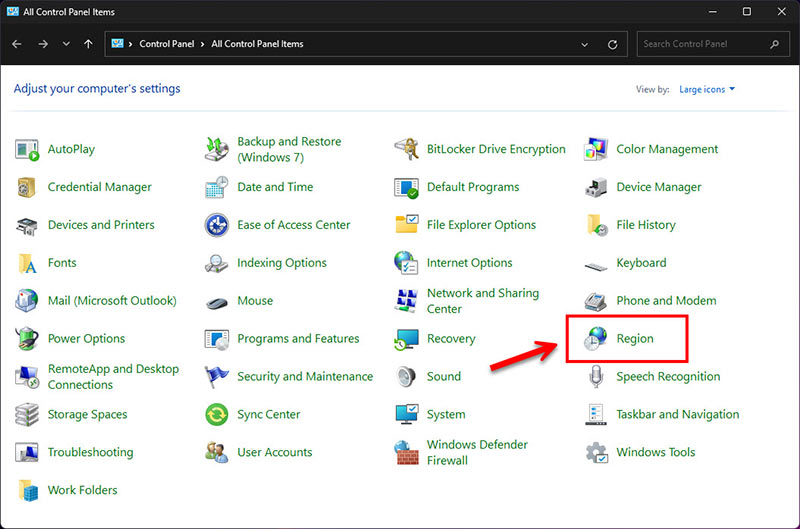Click the Keyboard icon
Screen dimensions: 800x529
coord(595,266)
